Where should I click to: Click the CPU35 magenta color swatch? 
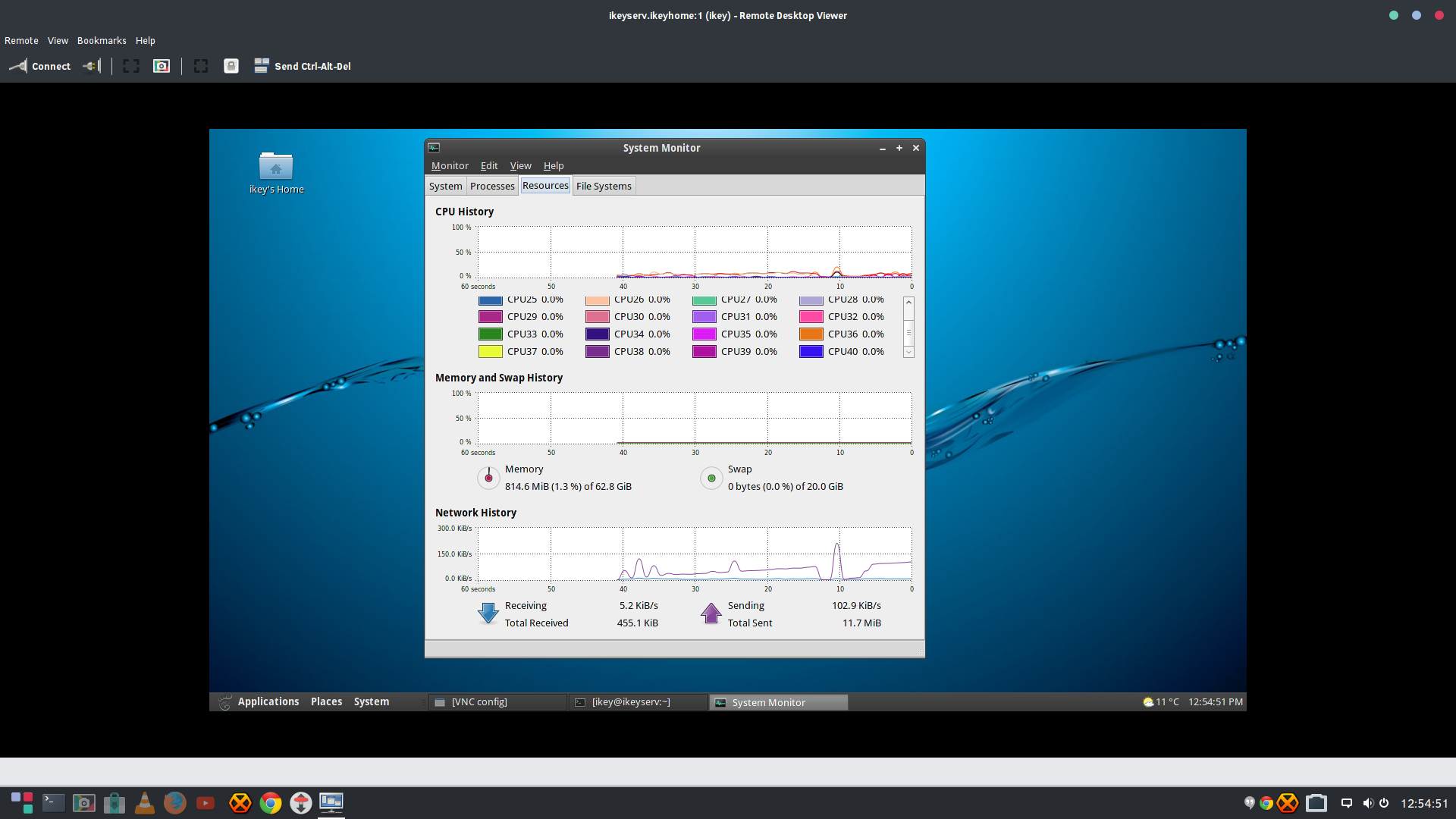coord(704,334)
